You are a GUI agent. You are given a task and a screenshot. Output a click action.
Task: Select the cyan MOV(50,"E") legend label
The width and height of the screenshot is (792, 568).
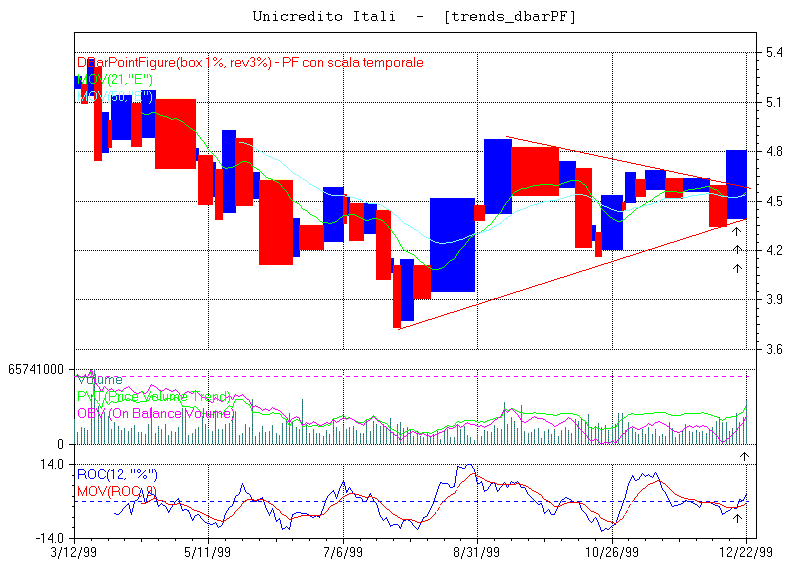point(115,96)
